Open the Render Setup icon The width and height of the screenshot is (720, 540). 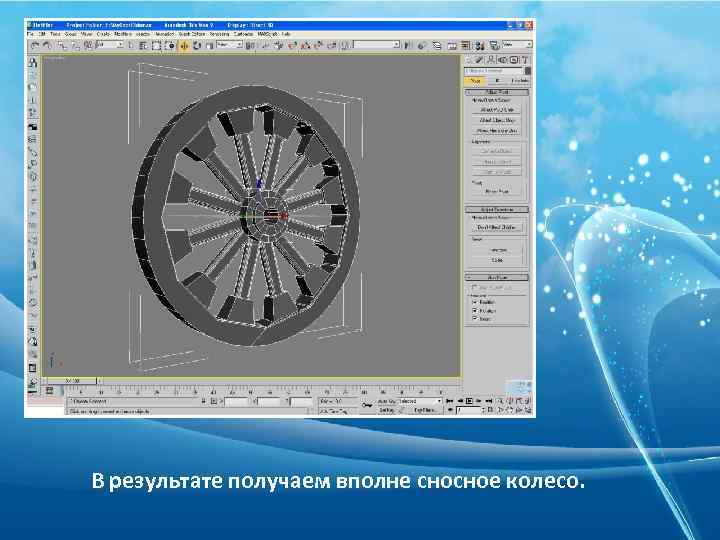[x=494, y=45]
